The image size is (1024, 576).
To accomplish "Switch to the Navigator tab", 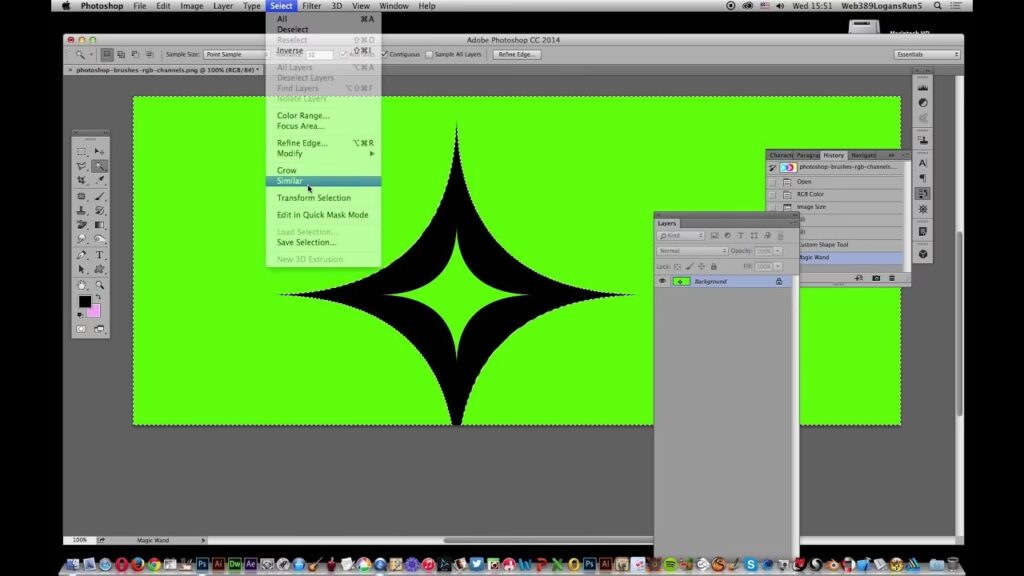I will coord(864,155).
